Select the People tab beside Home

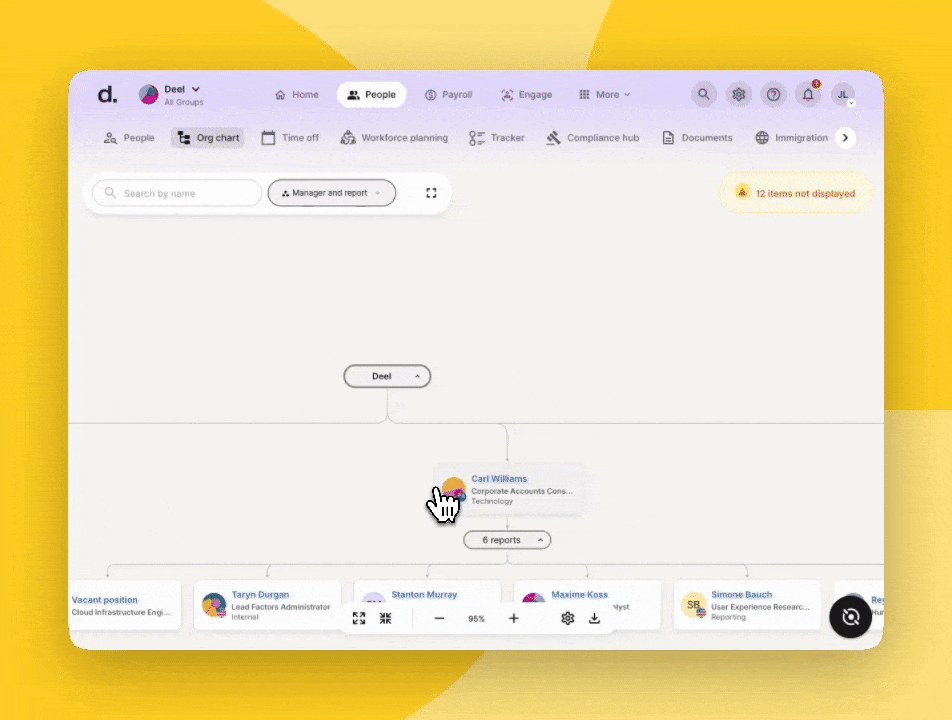click(x=372, y=95)
